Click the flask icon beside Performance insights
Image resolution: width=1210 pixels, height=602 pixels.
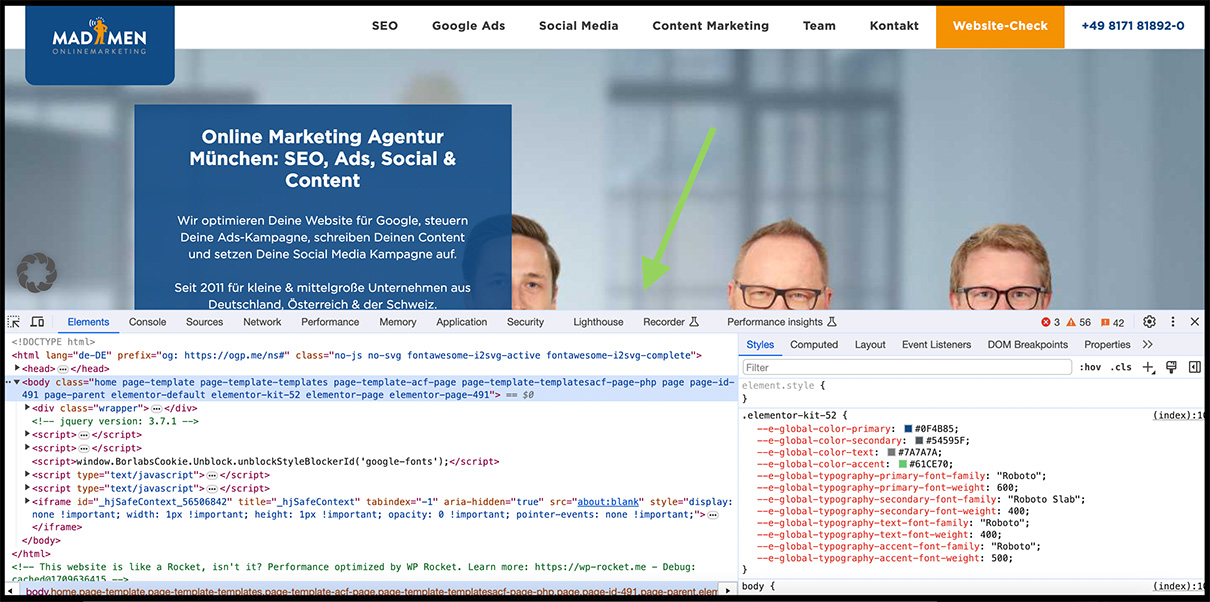pyautogui.click(x=831, y=322)
